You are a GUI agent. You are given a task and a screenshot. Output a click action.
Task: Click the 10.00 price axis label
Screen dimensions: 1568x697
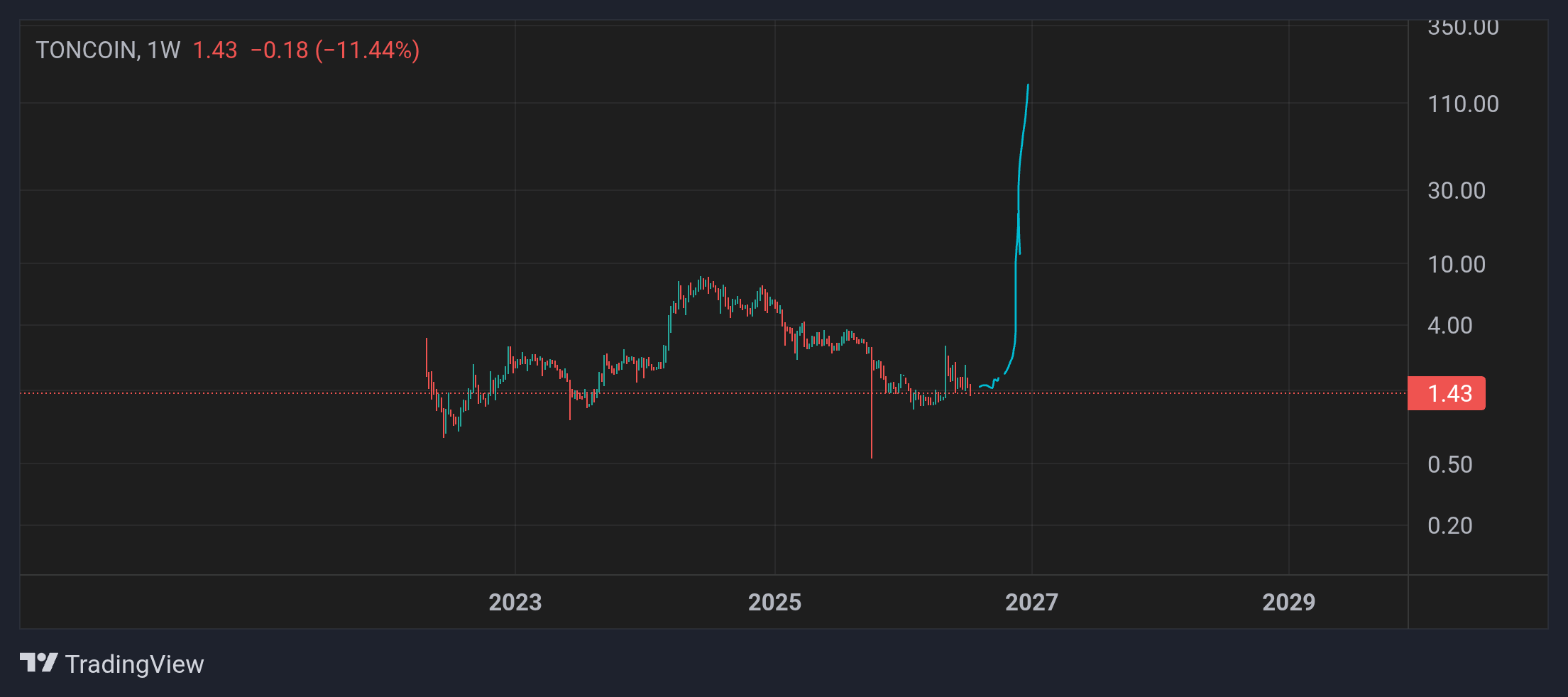[1457, 264]
